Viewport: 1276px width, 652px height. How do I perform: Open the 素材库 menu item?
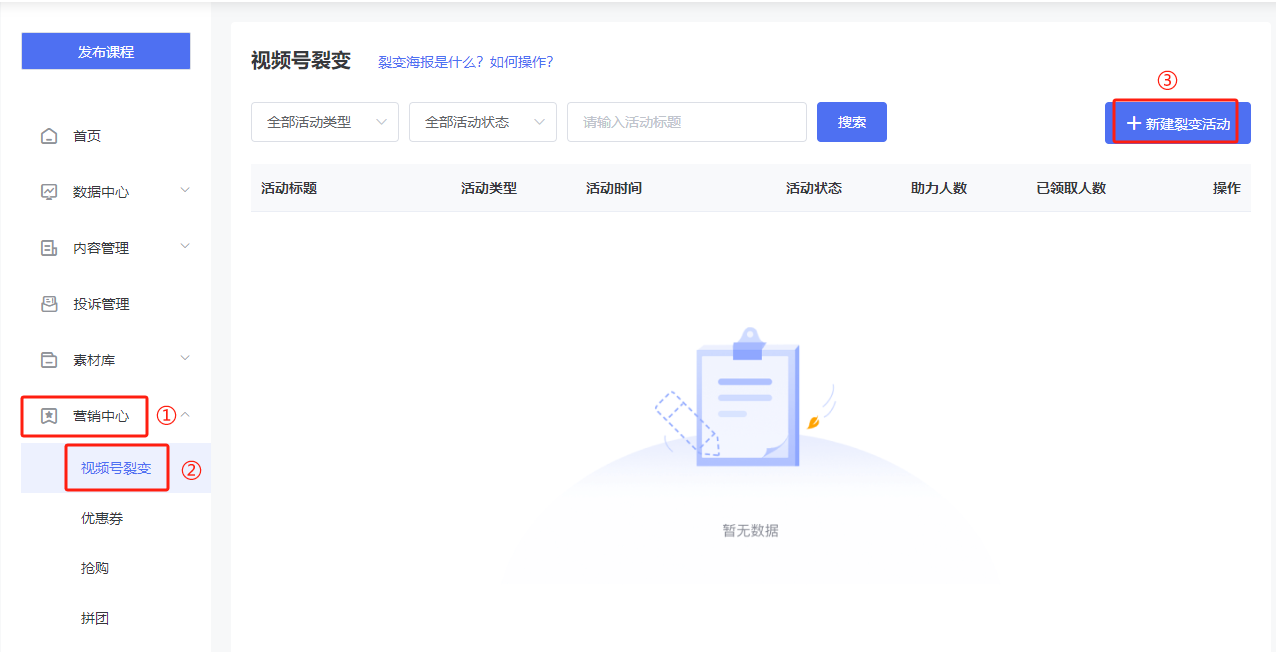(x=94, y=360)
